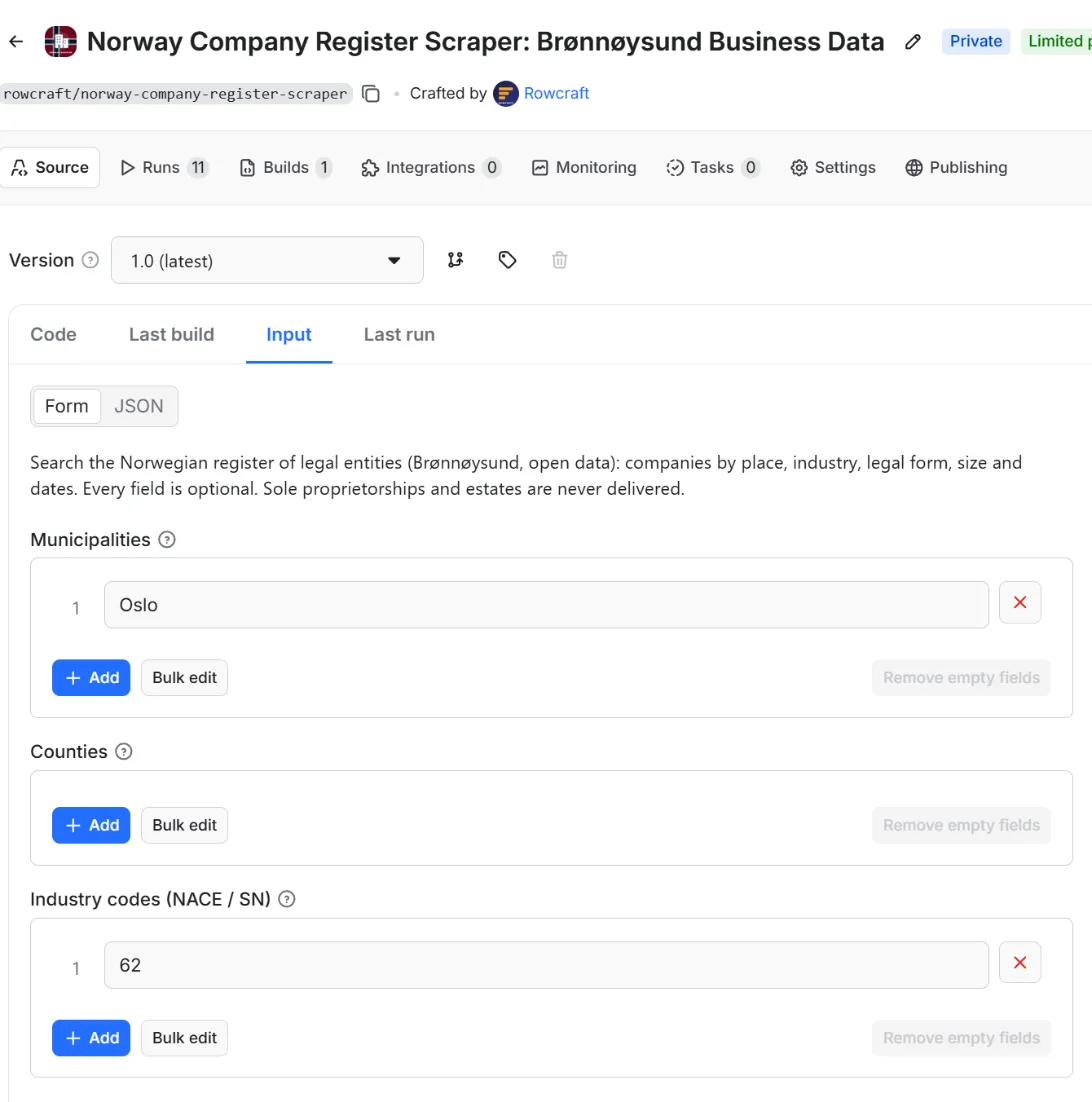The width and height of the screenshot is (1092, 1102).
Task: Remove empty fields in Industry codes
Action: [x=961, y=1038]
